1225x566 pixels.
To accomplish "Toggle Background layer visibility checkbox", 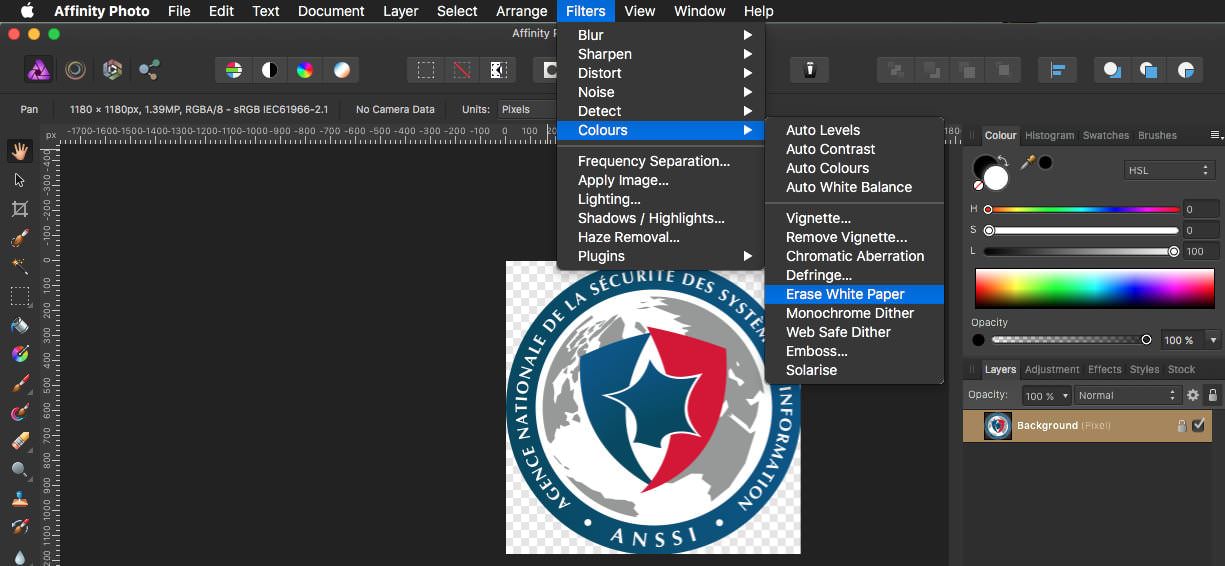I will (1199, 425).
